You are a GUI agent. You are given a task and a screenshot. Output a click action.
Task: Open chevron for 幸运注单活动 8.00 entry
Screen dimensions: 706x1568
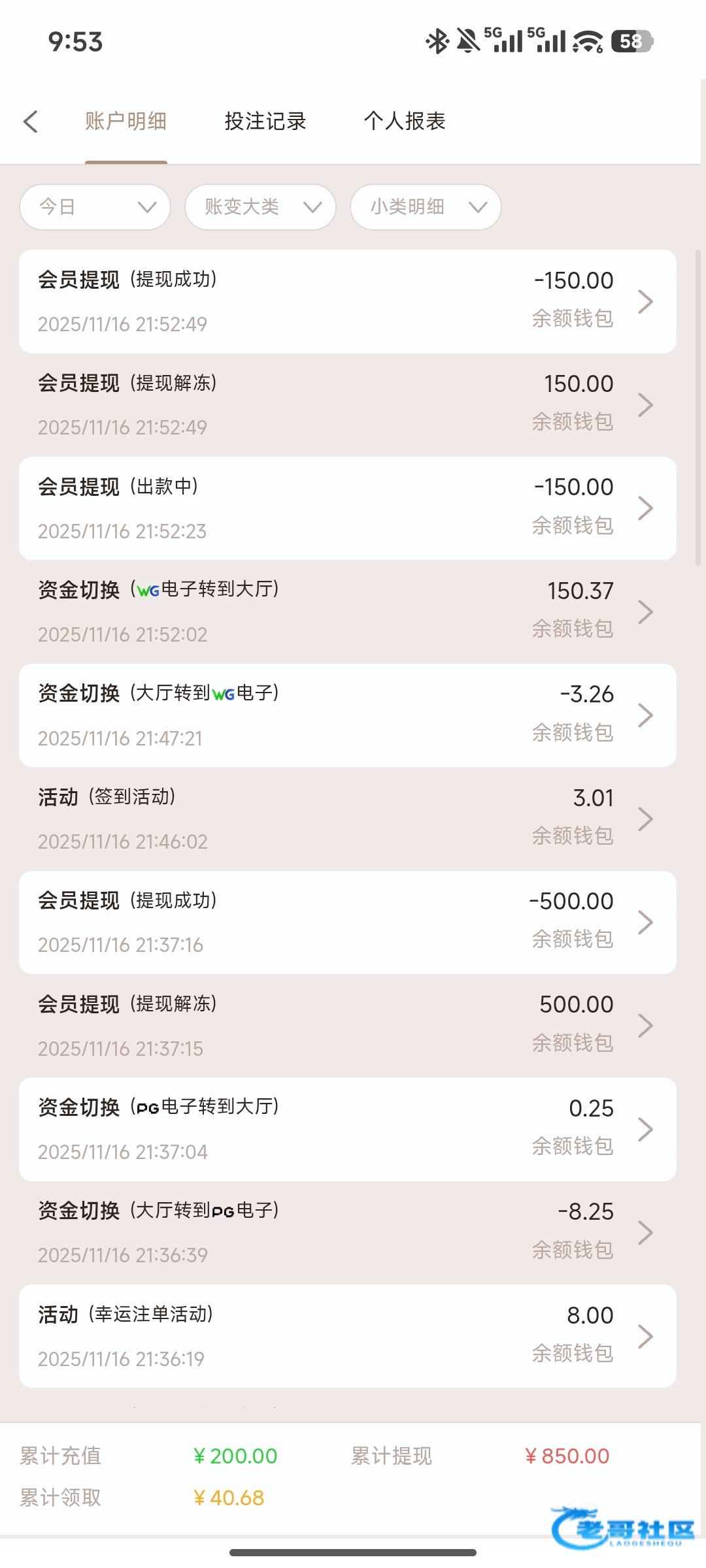645,1336
